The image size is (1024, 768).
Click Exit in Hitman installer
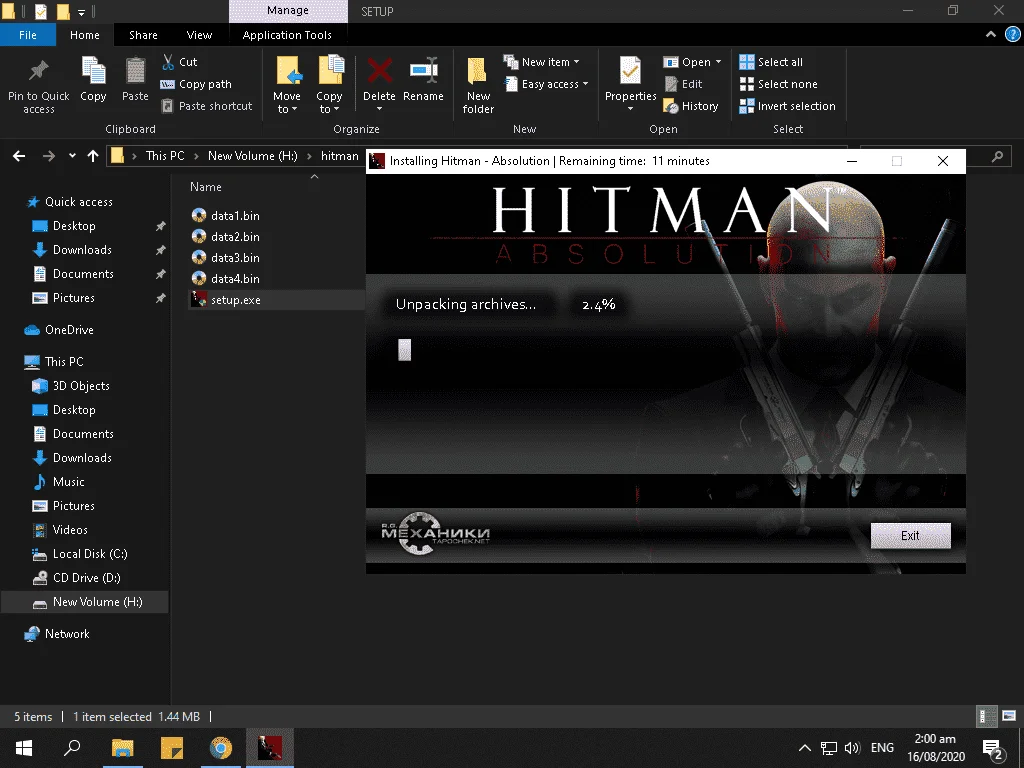click(x=910, y=536)
